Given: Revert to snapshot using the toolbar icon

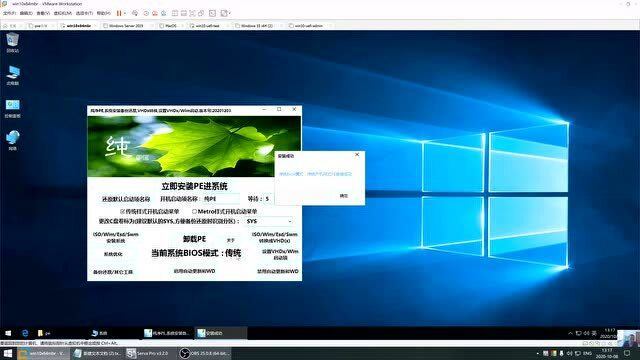Looking at the screenshot, I should (155, 13).
